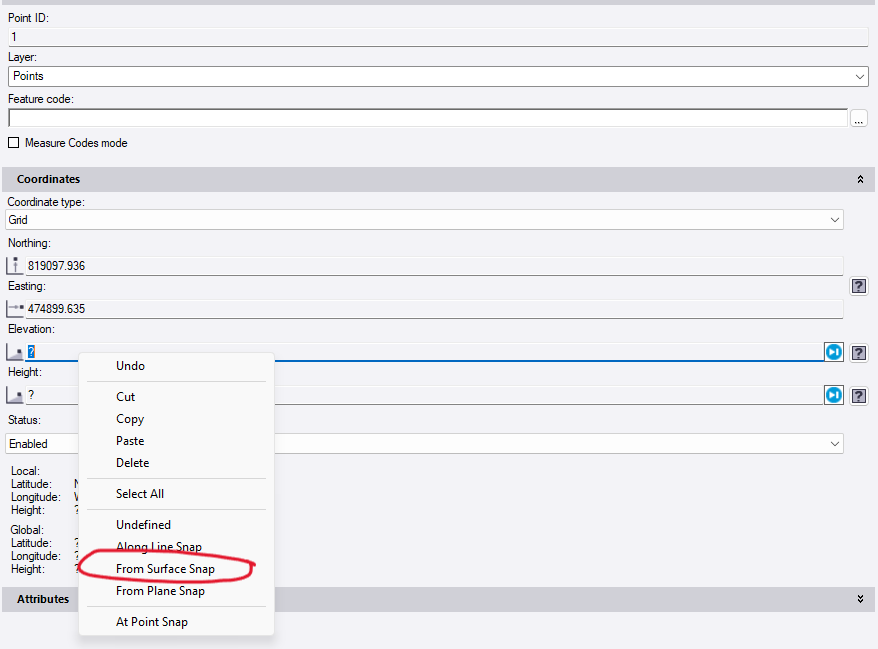Screen dimensions: 878x649
Task: Enable the Measure Codes mode checkbox
Action: [x=14, y=143]
